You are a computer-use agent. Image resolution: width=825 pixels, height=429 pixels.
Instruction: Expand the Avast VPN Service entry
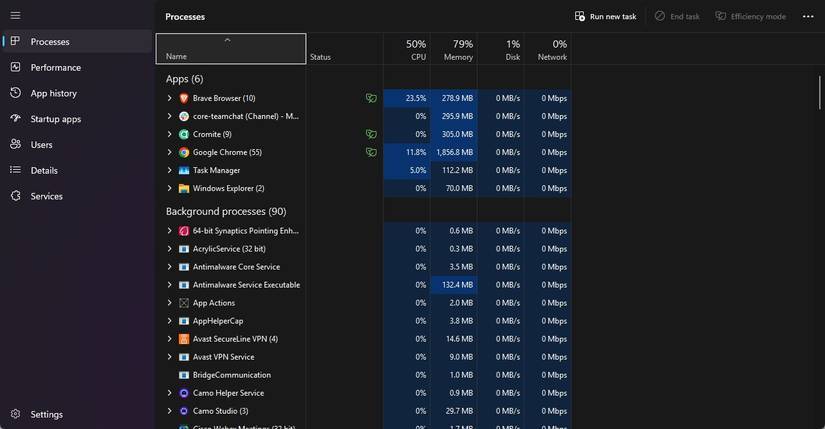(170, 357)
